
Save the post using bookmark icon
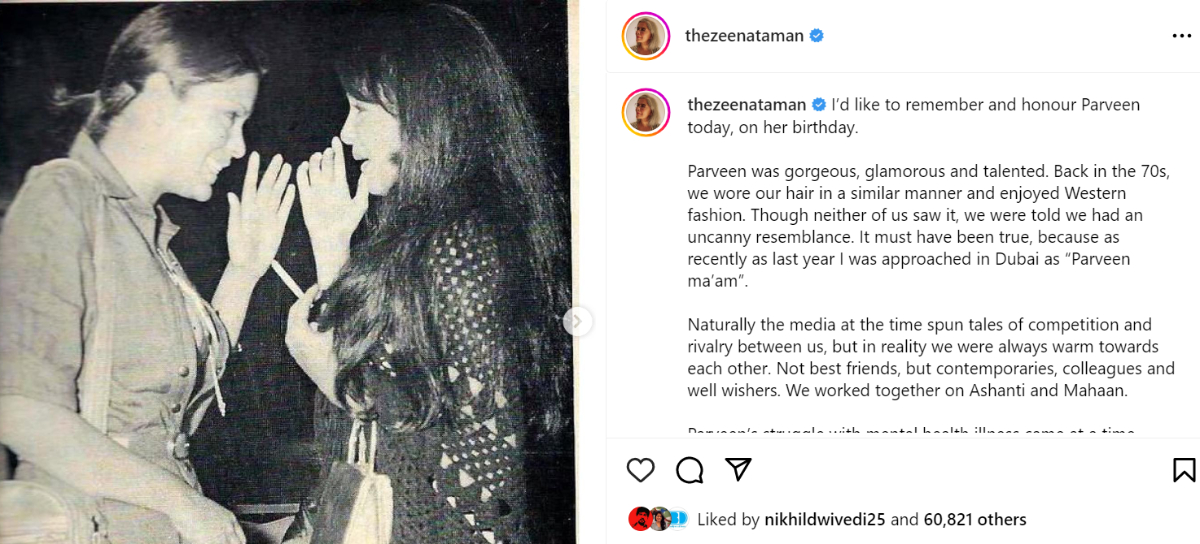coord(1183,470)
